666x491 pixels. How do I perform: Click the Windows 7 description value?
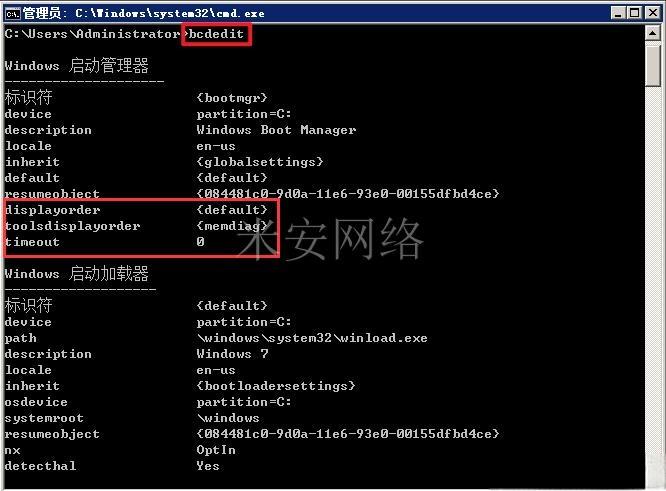coord(232,354)
